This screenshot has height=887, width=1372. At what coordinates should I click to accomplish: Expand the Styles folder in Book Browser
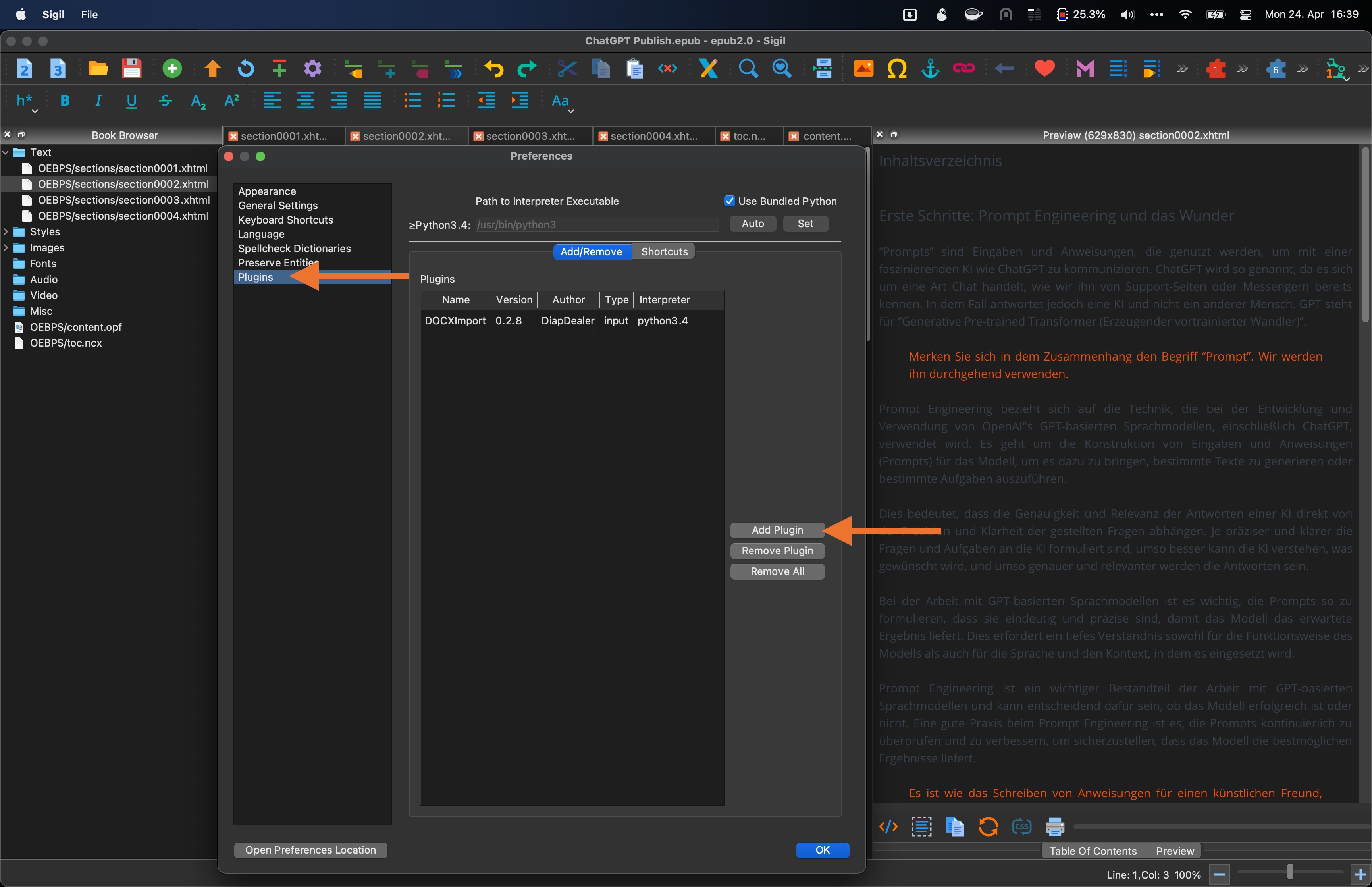(x=6, y=231)
